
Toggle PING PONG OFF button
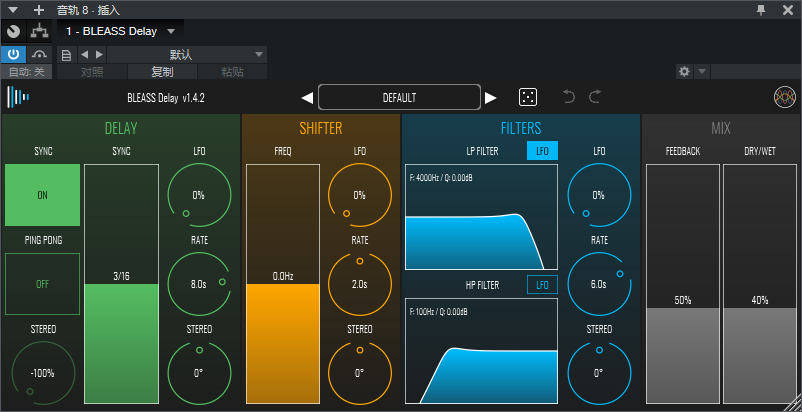coord(42,284)
